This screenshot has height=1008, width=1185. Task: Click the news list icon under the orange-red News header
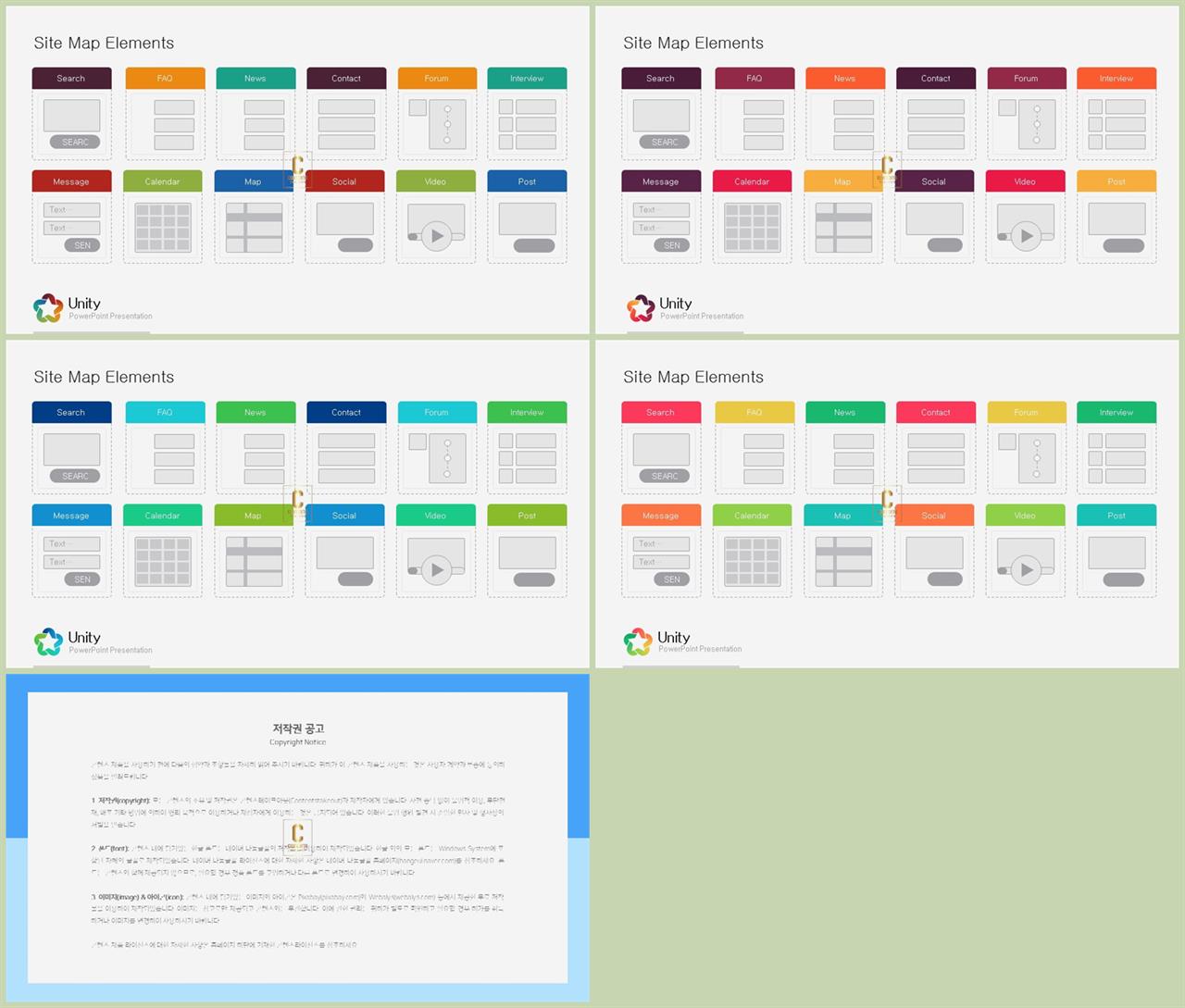tap(854, 124)
